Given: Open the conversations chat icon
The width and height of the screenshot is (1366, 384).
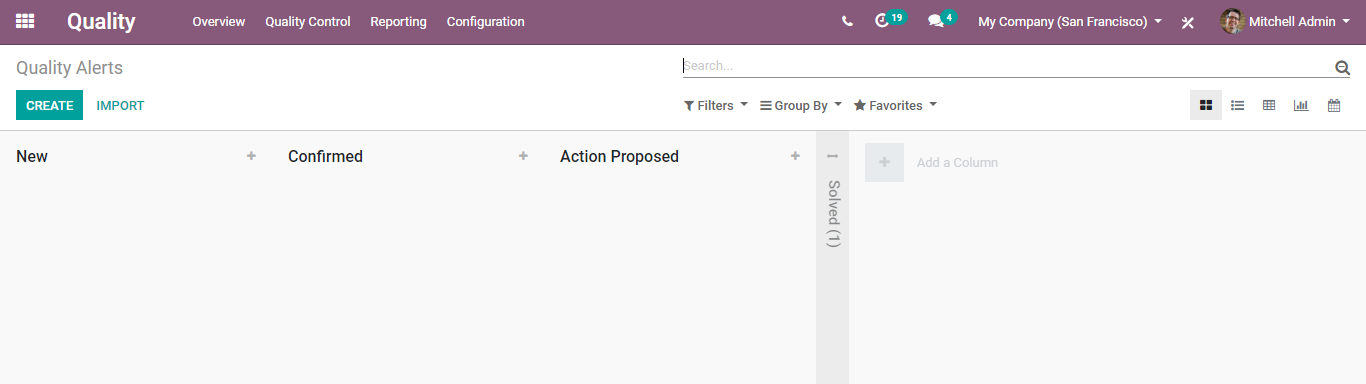Looking at the screenshot, I should (935, 21).
